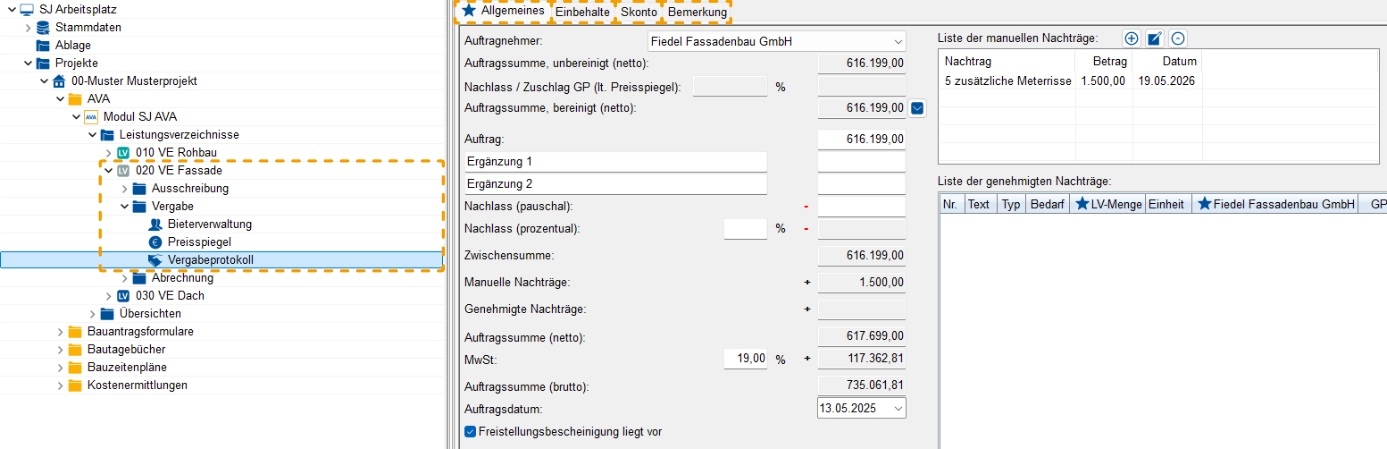Image resolution: width=1387 pixels, height=449 pixels.
Task: Open the Auftragnehmer dropdown
Action: pos(896,42)
